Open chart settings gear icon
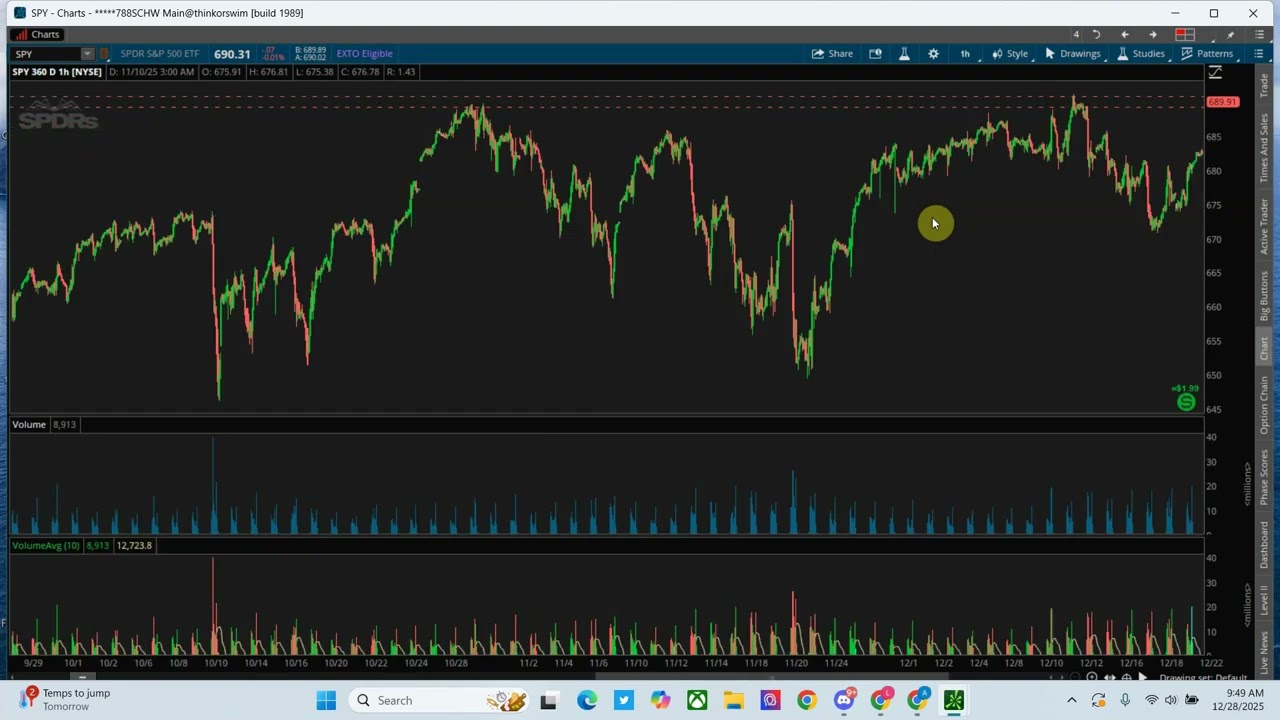This screenshot has width=1280, height=720. [x=933, y=54]
